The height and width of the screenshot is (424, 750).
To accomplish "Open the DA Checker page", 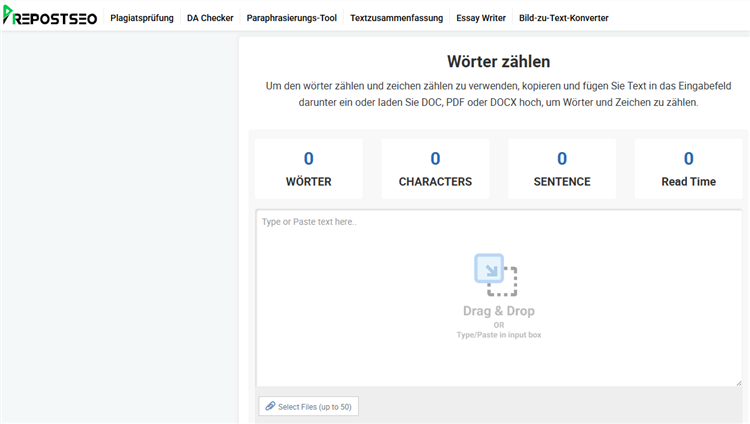I will pos(210,18).
